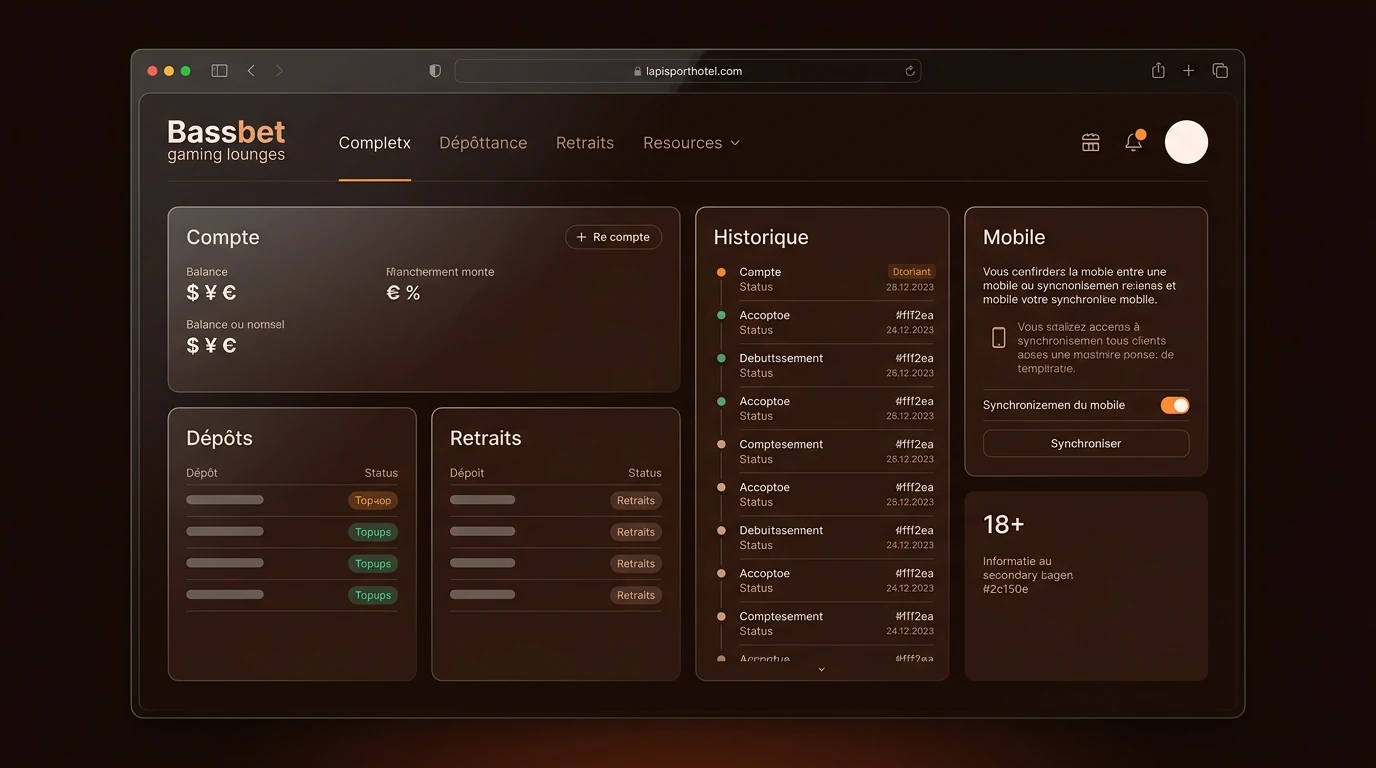The width and height of the screenshot is (1376, 768).
Task: Click the Re compte button
Action: (x=613, y=237)
